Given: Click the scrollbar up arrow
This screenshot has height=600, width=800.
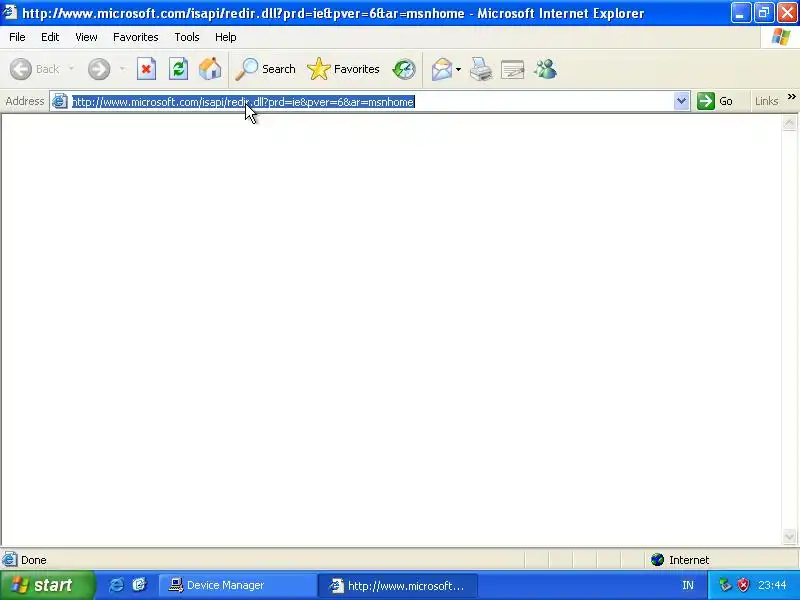Looking at the screenshot, I should point(789,123).
